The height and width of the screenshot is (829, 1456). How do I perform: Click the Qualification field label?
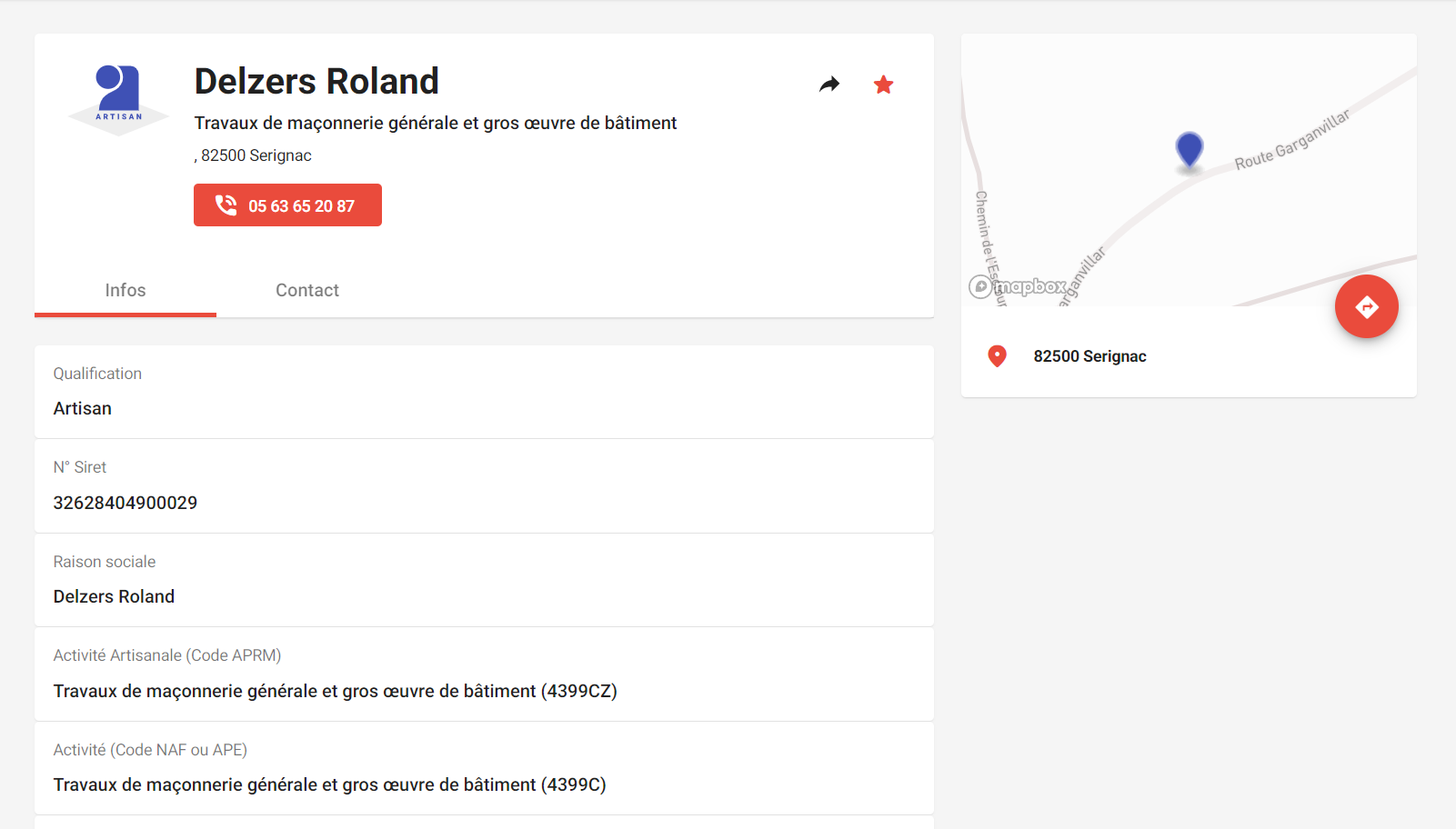97,374
